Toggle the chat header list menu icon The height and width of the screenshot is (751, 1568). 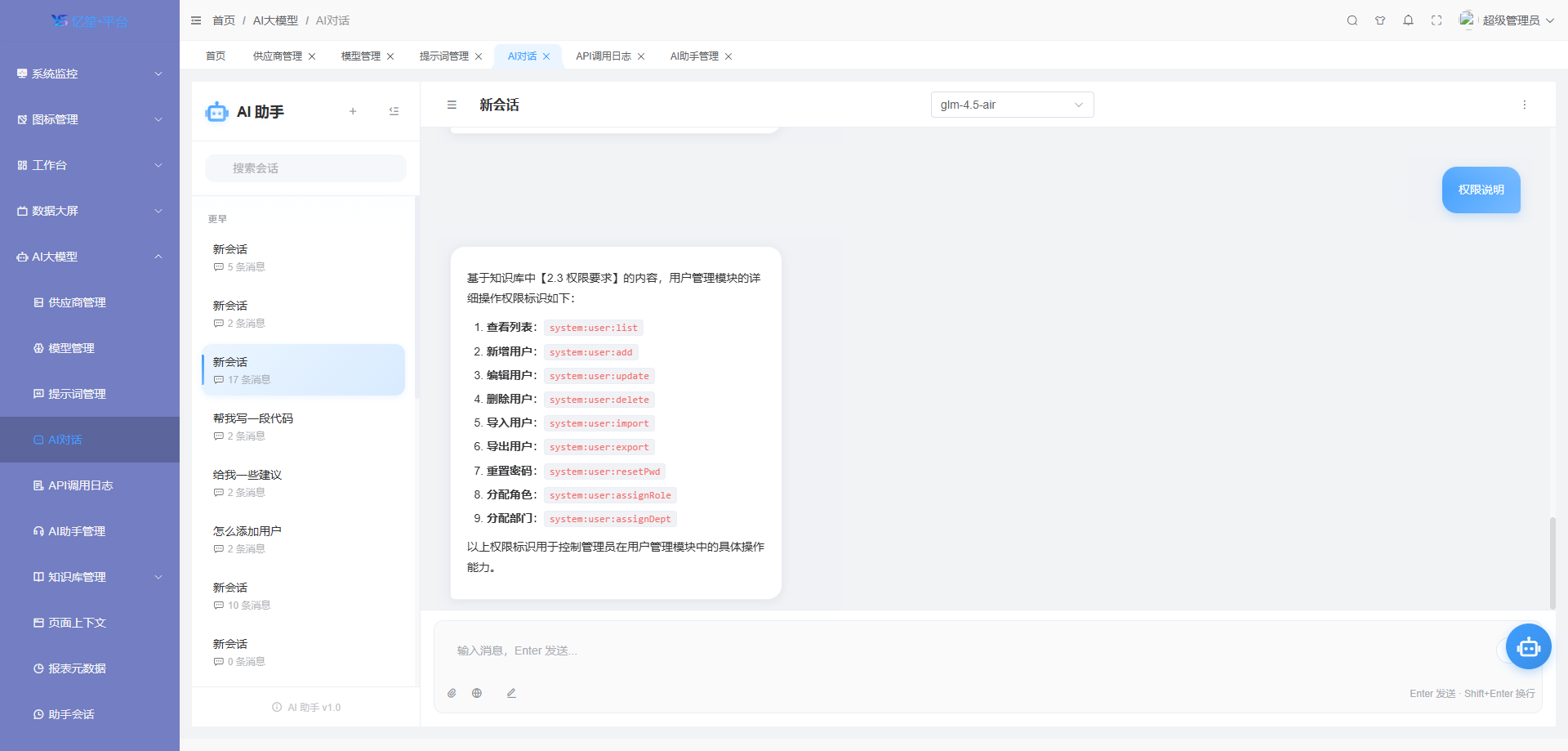click(452, 105)
